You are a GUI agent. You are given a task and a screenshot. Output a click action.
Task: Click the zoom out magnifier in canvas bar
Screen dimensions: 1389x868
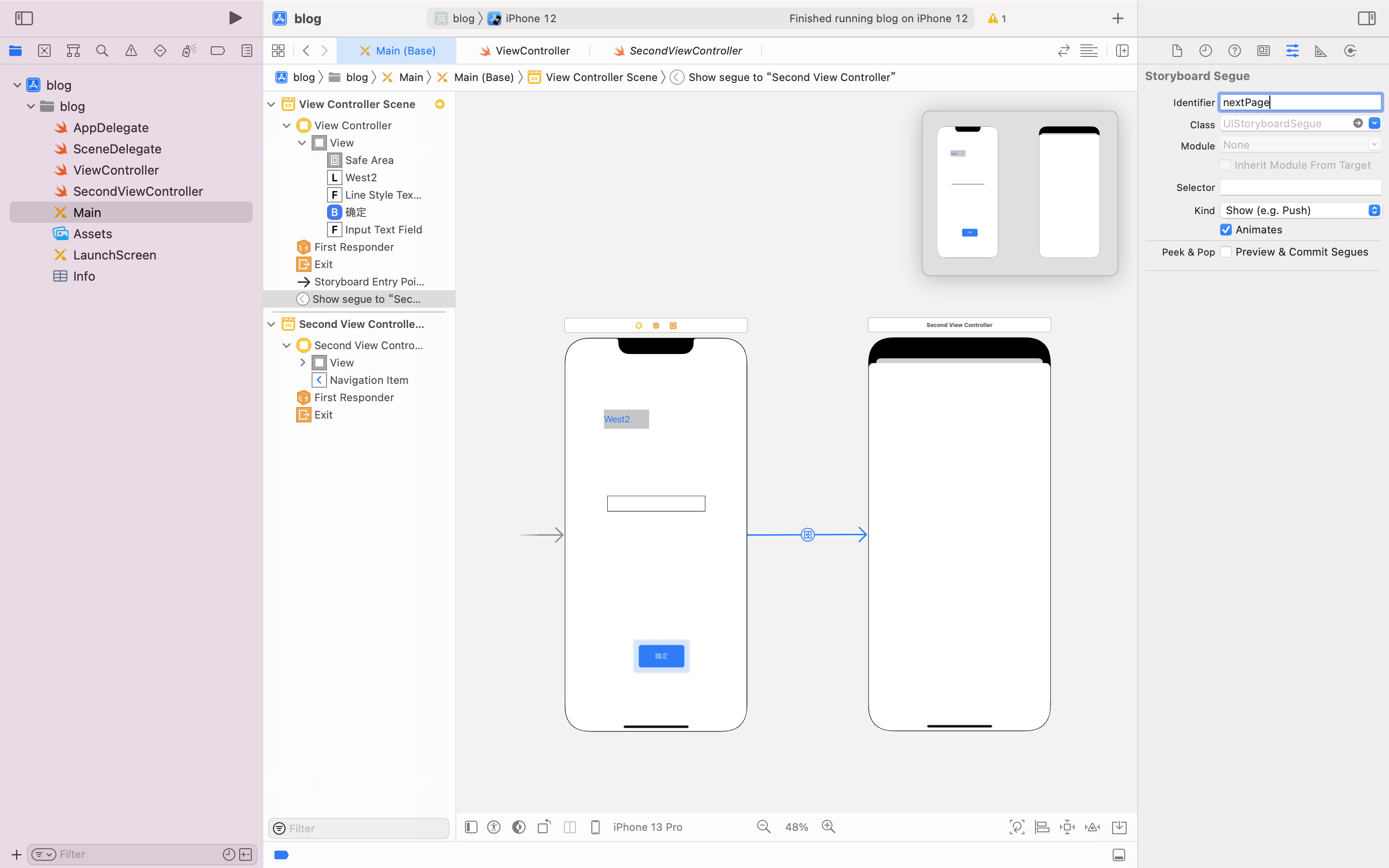[763, 827]
